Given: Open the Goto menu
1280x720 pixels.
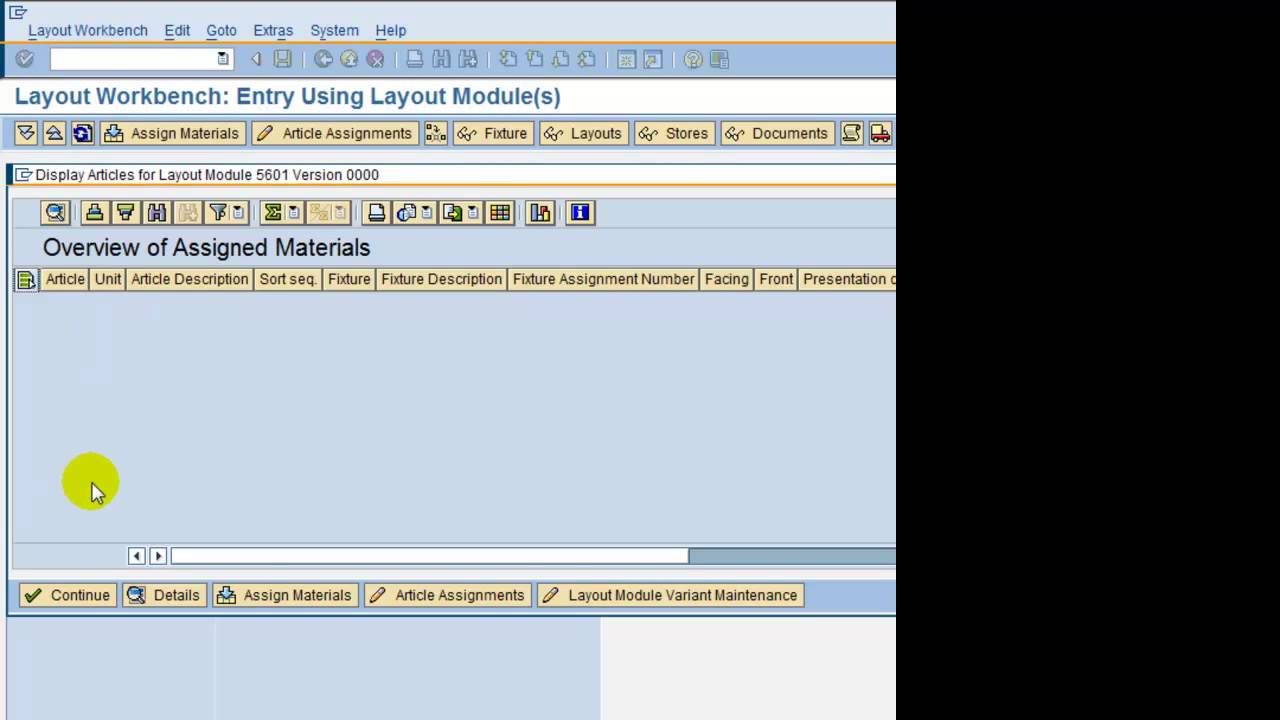Looking at the screenshot, I should [x=221, y=30].
